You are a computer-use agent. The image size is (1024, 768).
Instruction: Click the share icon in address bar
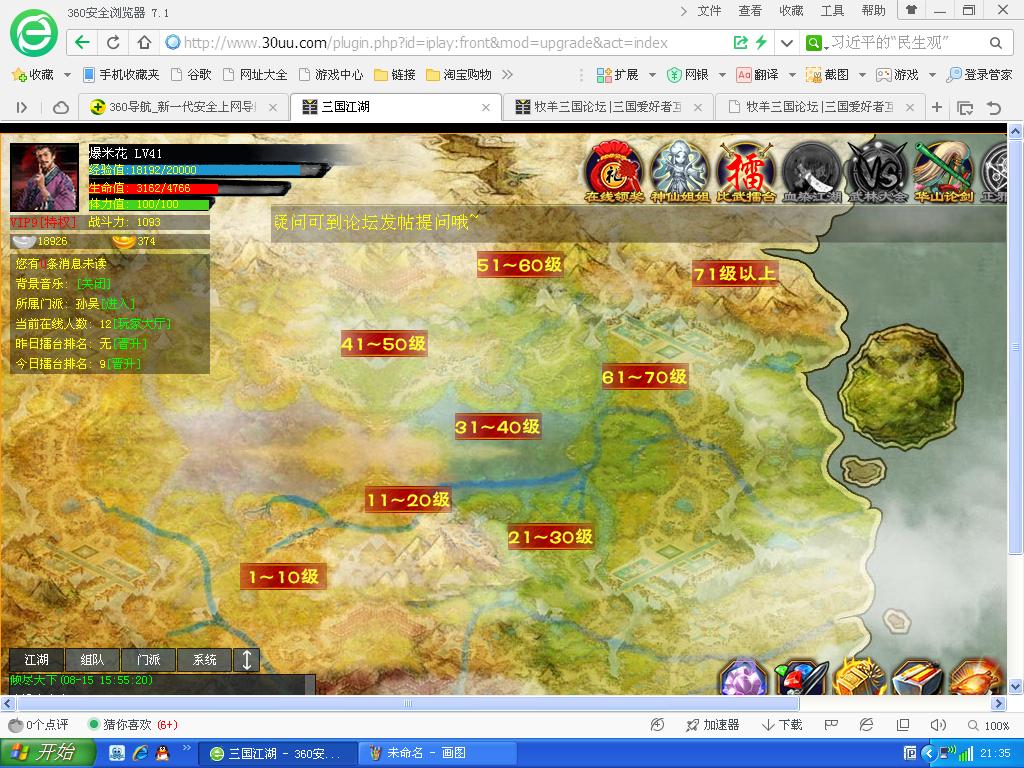(741, 42)
